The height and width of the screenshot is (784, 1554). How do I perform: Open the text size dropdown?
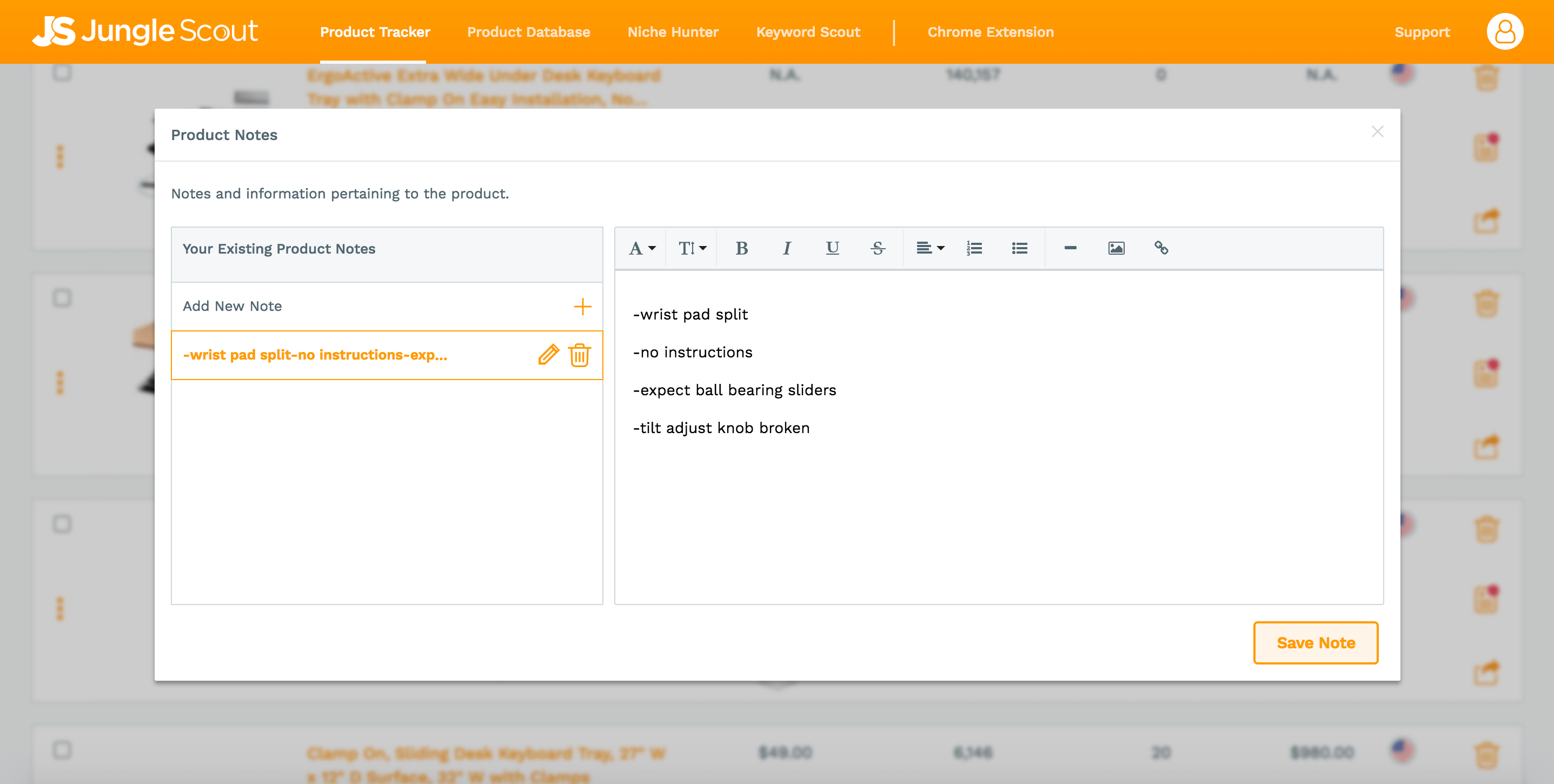[692, 248]
